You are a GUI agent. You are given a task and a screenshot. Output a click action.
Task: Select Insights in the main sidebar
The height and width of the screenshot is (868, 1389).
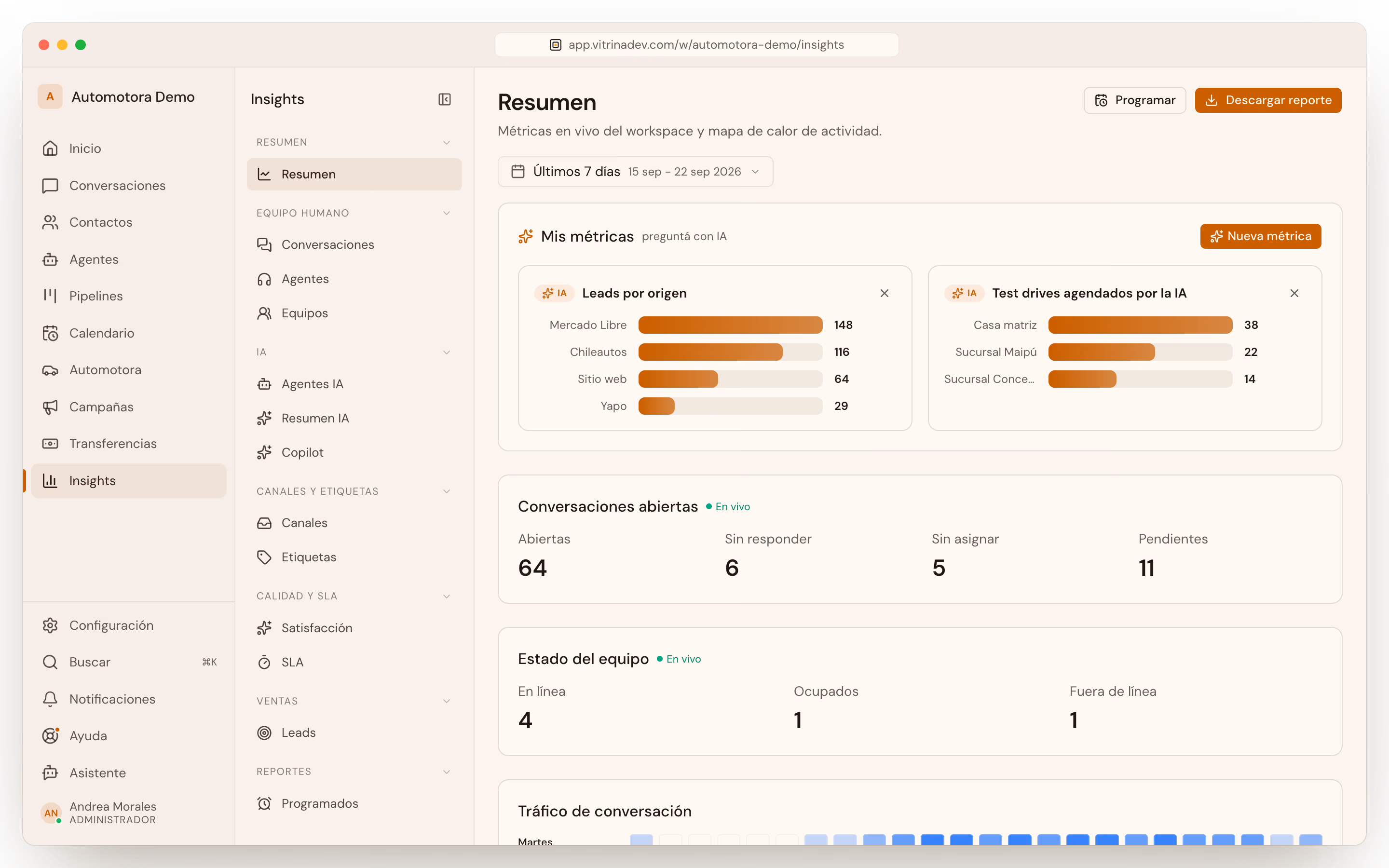[x=129, y=480]
